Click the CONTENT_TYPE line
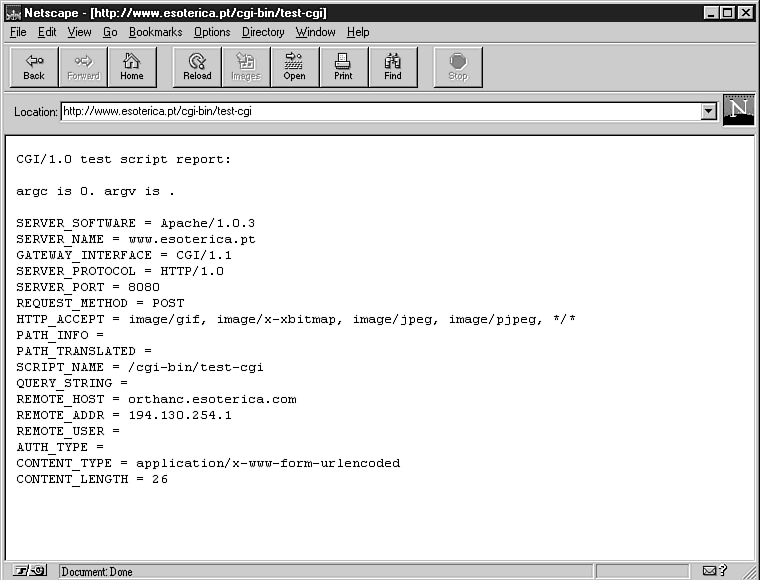The image size is (760, 580). 208,463
